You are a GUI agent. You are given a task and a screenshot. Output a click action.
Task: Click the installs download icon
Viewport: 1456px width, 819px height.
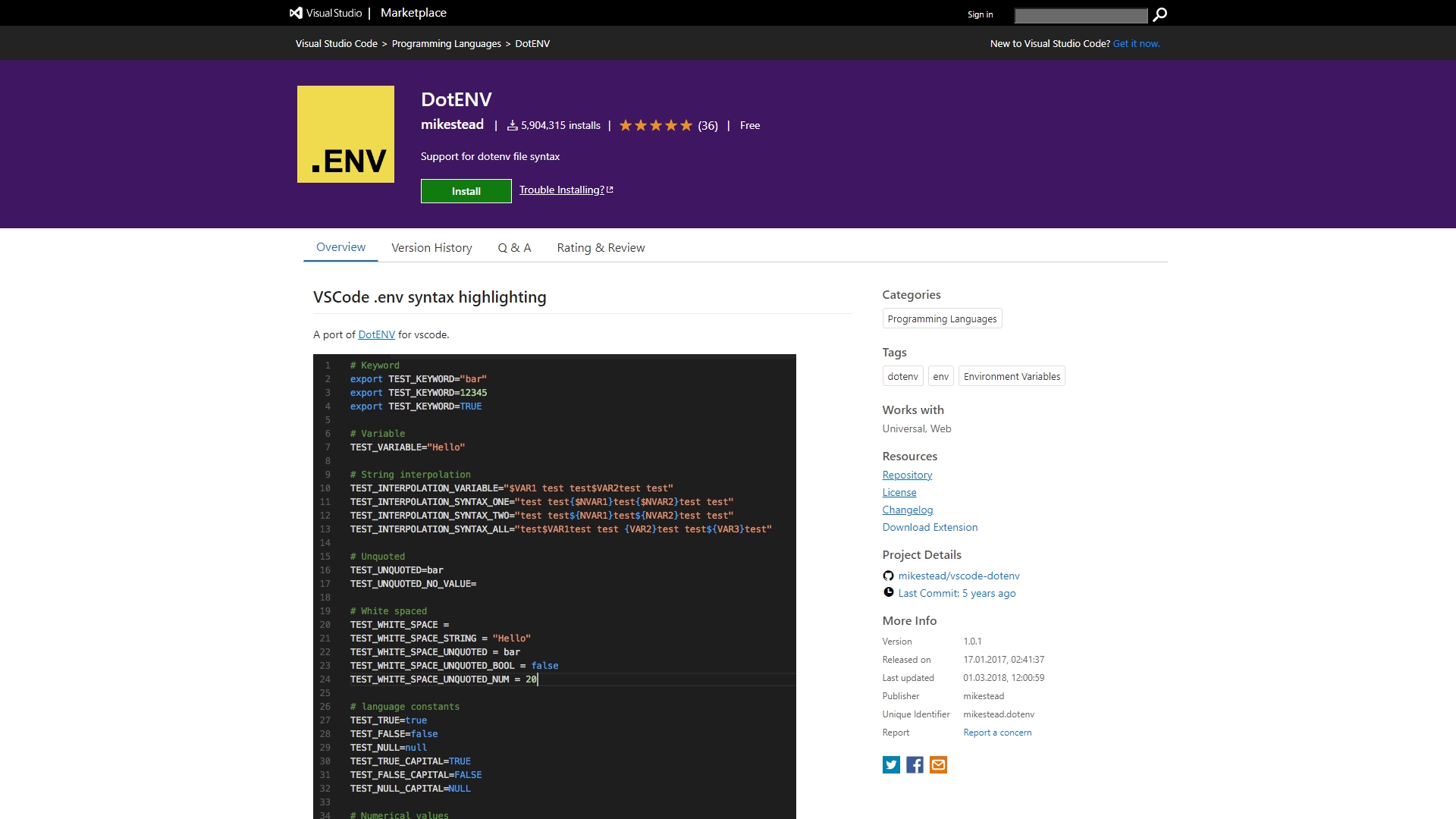click(513, 125)
